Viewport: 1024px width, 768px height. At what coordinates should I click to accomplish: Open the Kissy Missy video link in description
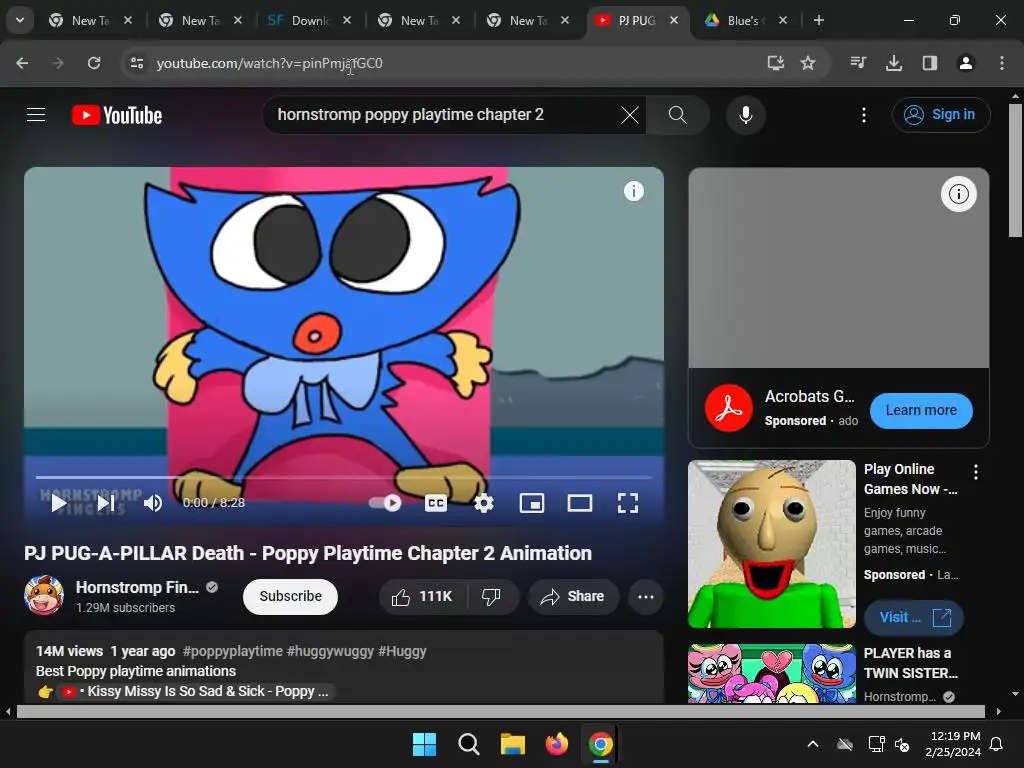coord(195,691)
